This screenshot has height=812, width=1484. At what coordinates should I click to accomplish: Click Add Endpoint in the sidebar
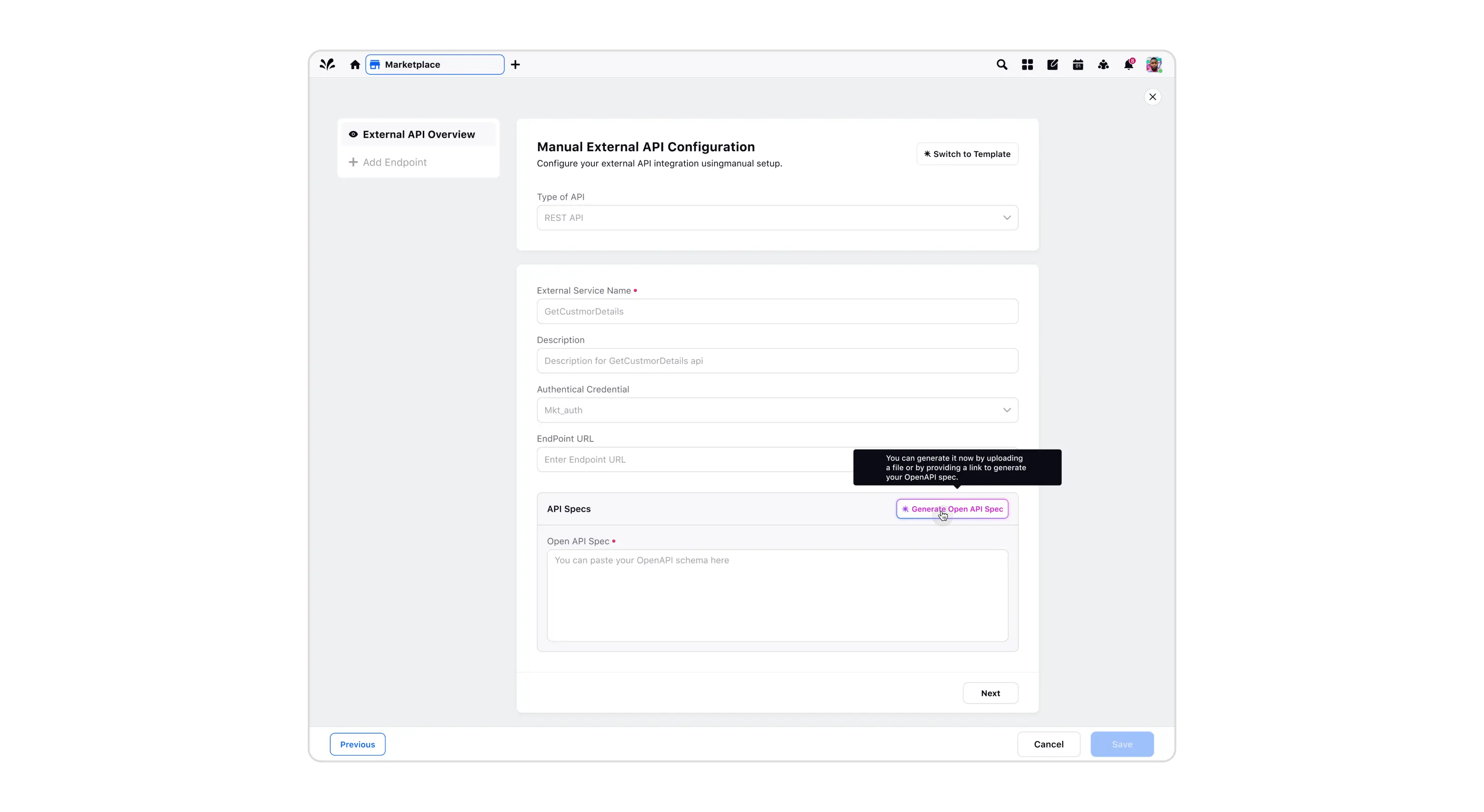click(x=394, y=162)
